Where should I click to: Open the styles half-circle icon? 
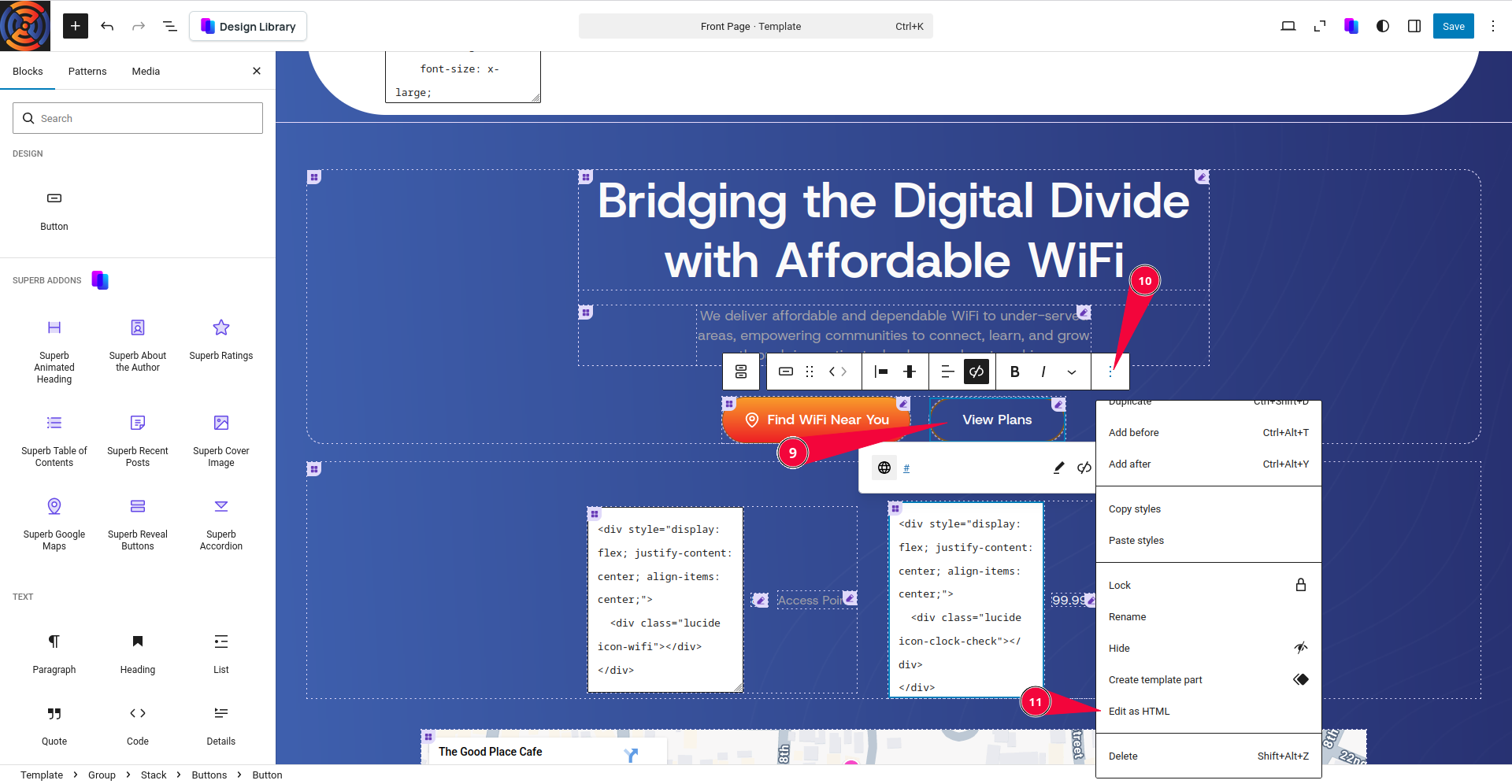[1382, 26]
